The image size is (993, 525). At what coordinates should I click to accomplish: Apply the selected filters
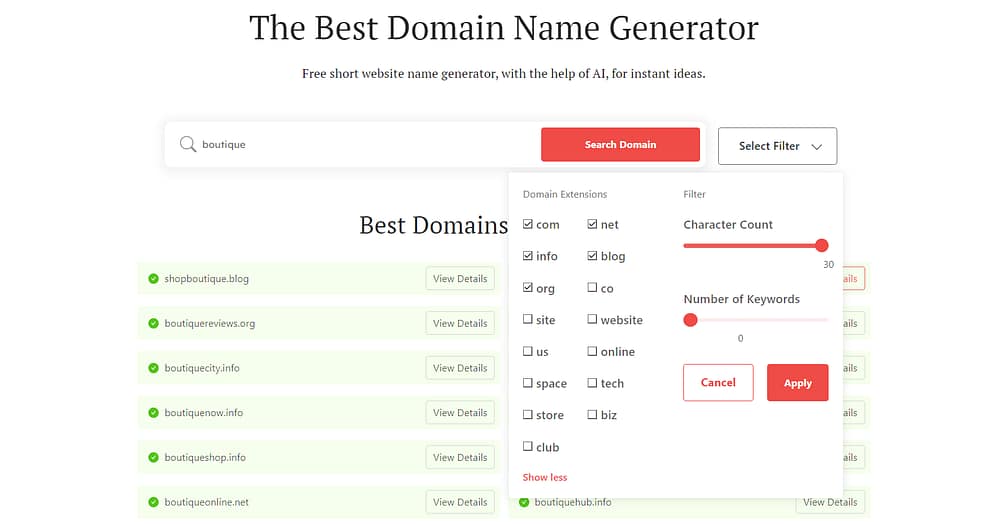(x=797, y=383)
